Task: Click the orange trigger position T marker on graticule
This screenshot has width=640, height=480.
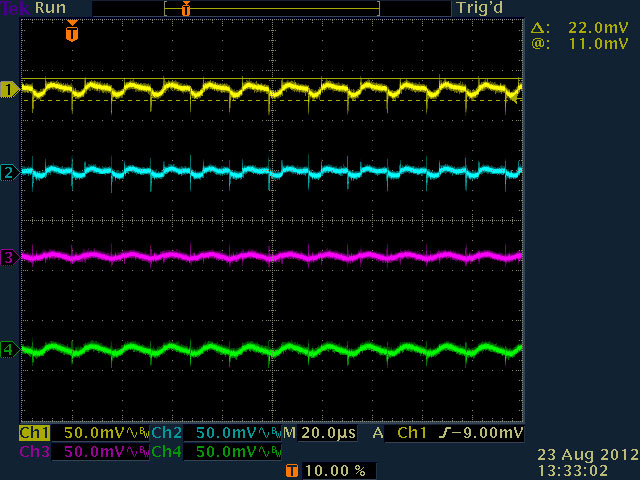Action: click(x=70, y=33)
